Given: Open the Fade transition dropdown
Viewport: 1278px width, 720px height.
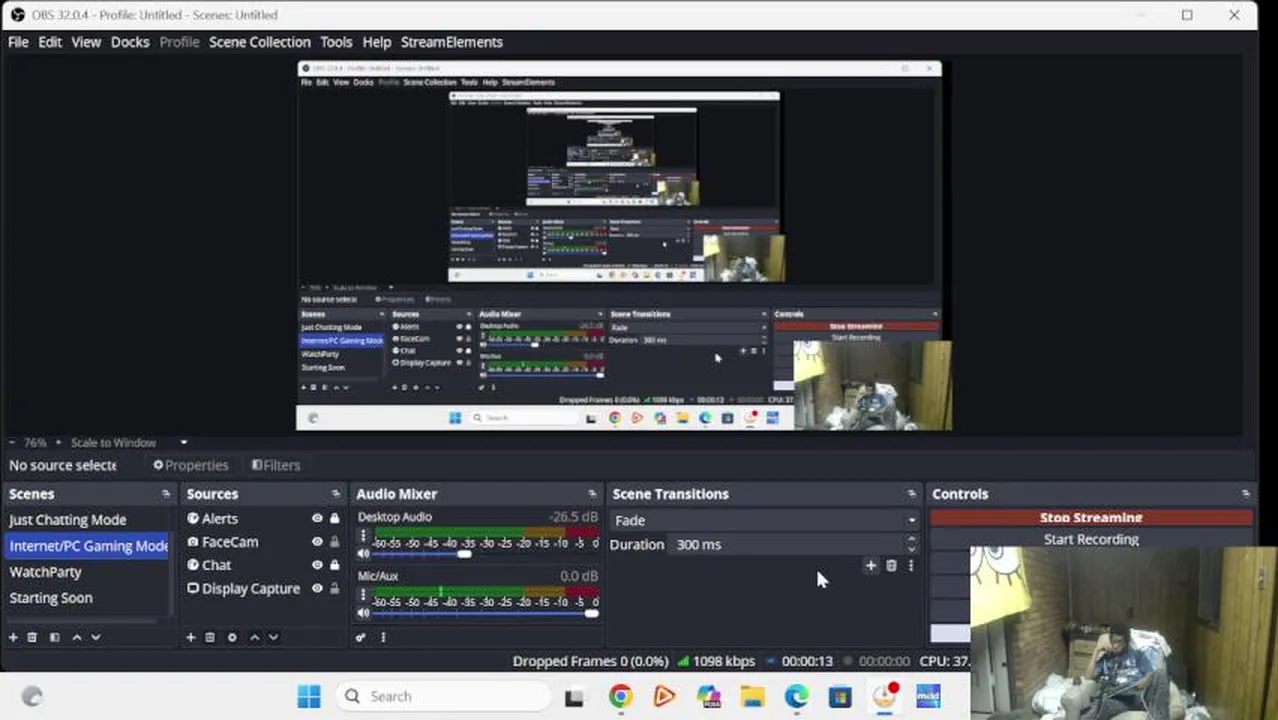Looking at the screenshot, I should pyautogui.click(x=764, y=520).
